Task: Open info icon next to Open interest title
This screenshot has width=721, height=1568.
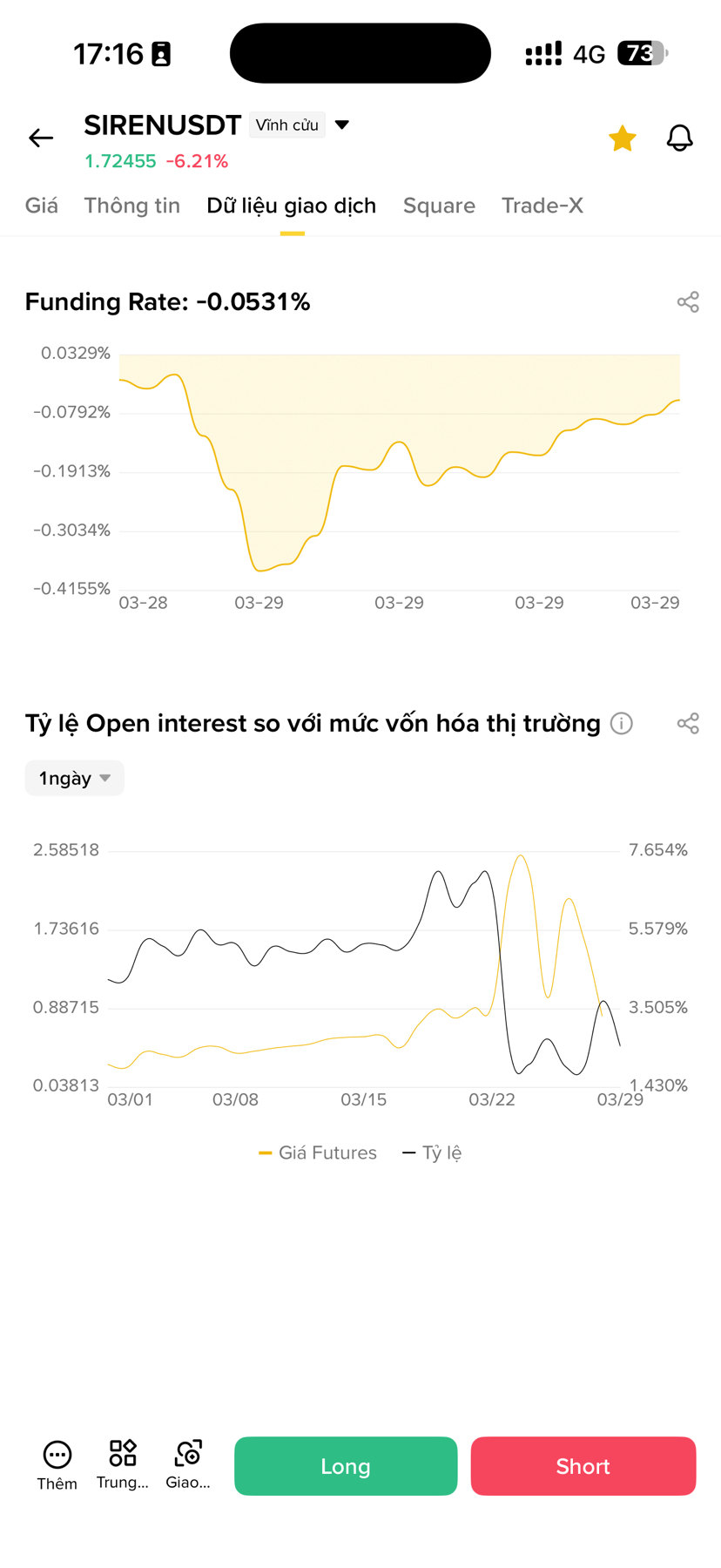Action: (621, 724)
